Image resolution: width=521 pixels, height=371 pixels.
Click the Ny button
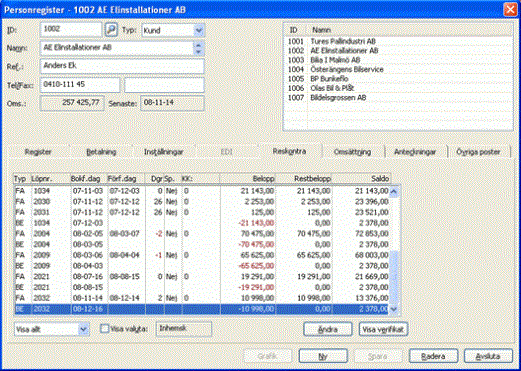(323, 356)
